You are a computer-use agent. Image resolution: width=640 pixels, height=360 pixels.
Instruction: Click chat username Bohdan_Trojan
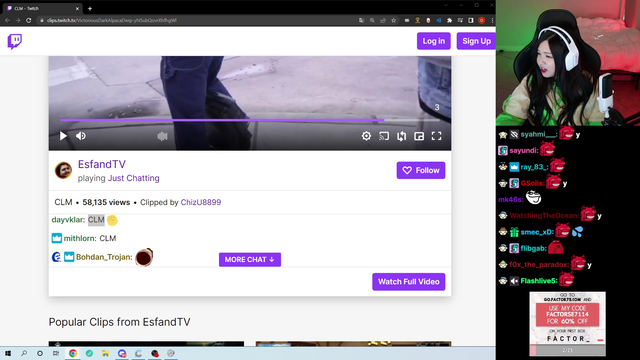(104, 257)
